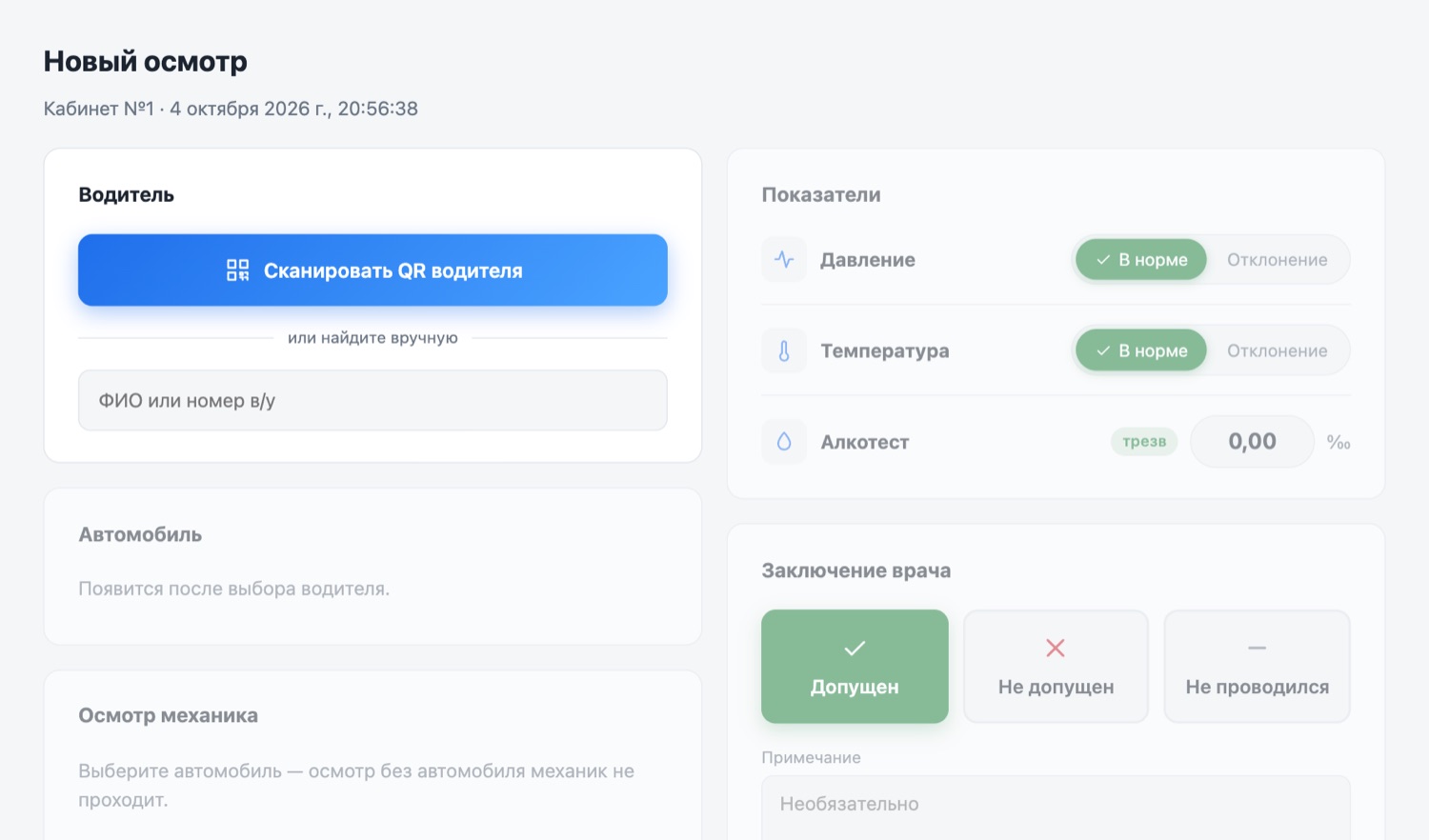Set Температура to Отклонение
This screenshot has height=840, width=1429.
click(x=1277, y=350)
